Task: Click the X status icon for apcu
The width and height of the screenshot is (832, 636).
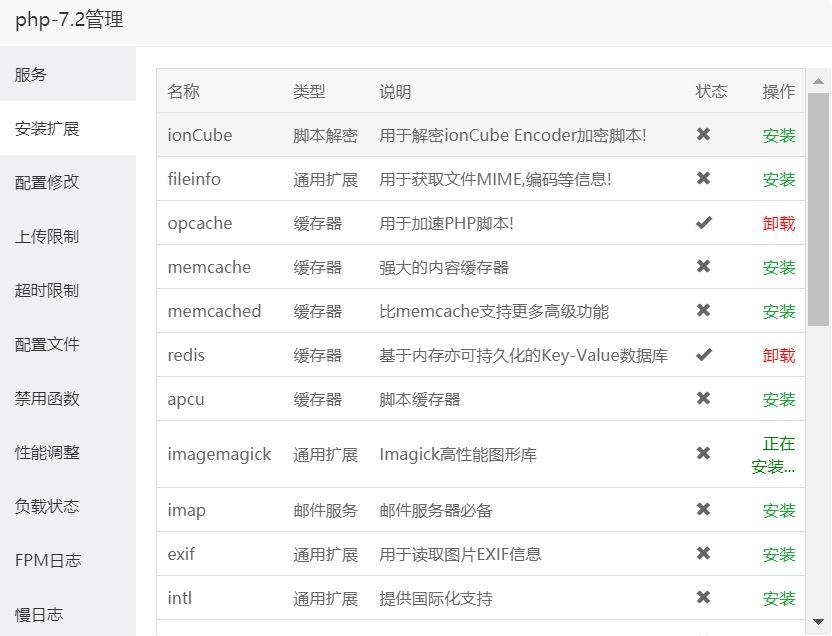Action: pyautogui.click(x=703, y=398)
